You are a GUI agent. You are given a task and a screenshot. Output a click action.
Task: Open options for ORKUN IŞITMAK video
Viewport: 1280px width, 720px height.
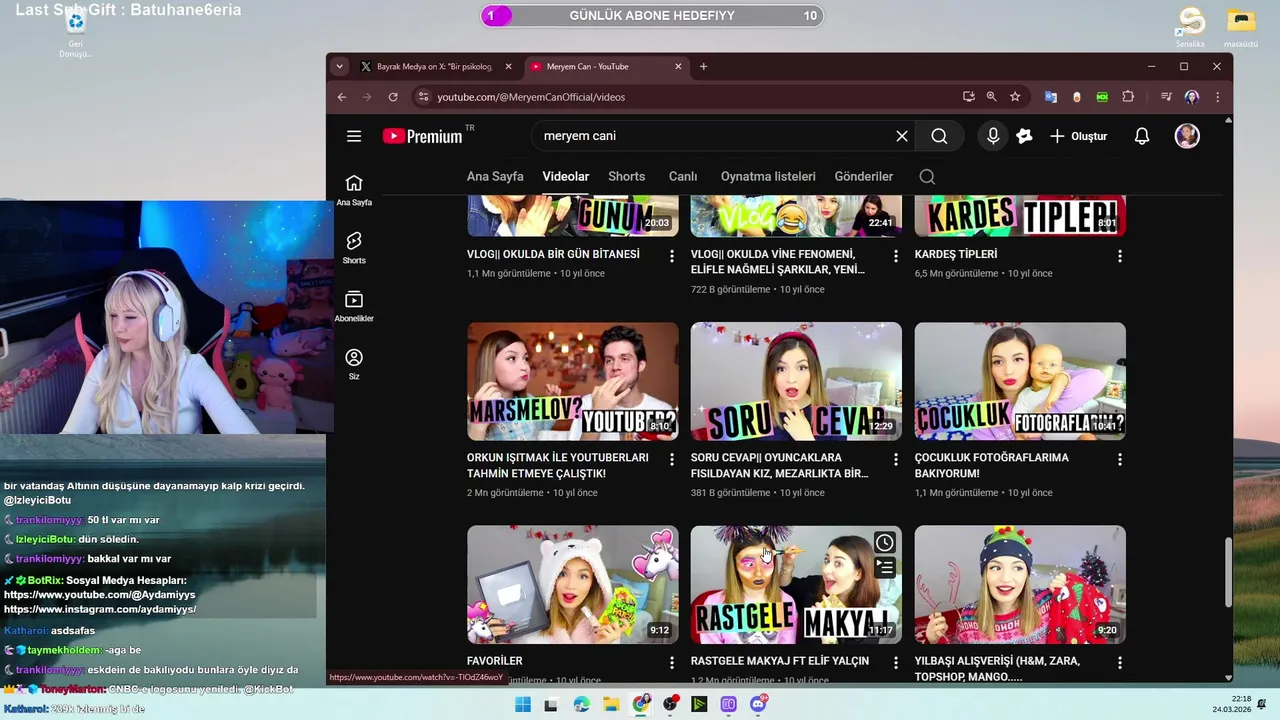point(672,459)
